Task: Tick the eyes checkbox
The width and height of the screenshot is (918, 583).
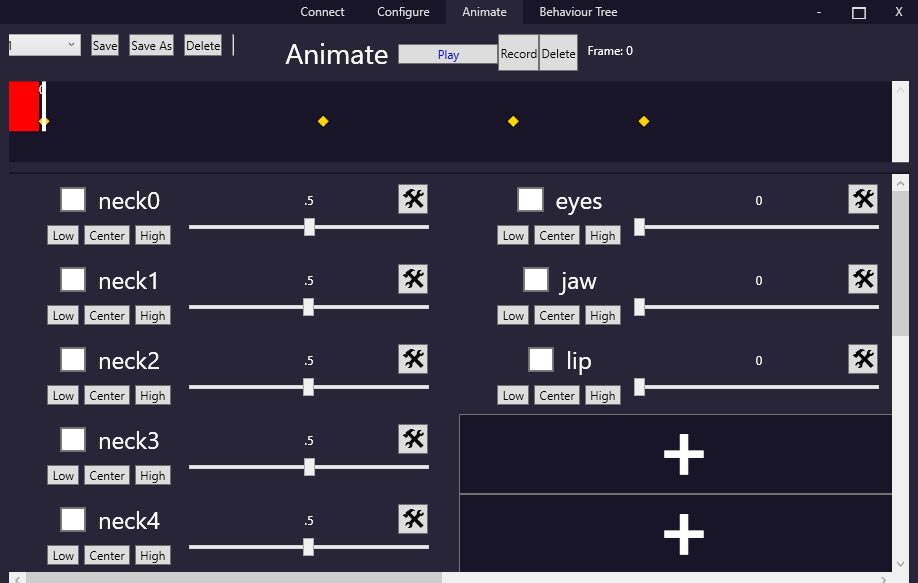Action: [x=530, y=200]
